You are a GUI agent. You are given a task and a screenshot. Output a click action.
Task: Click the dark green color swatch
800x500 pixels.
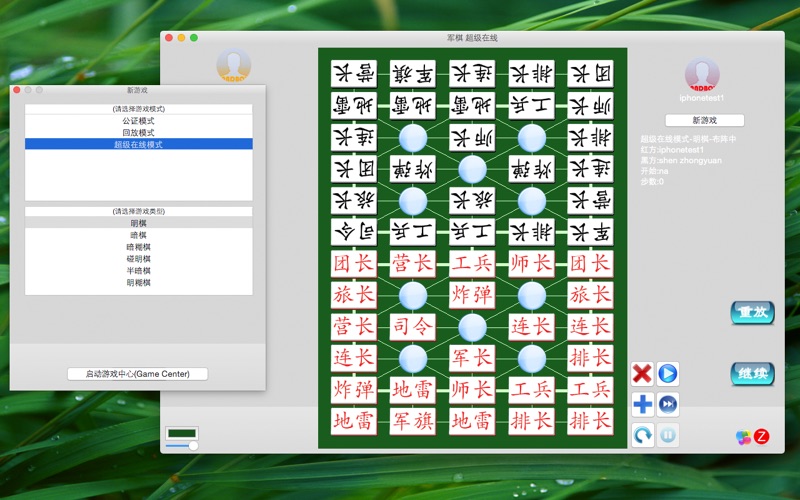pos(182,433)
